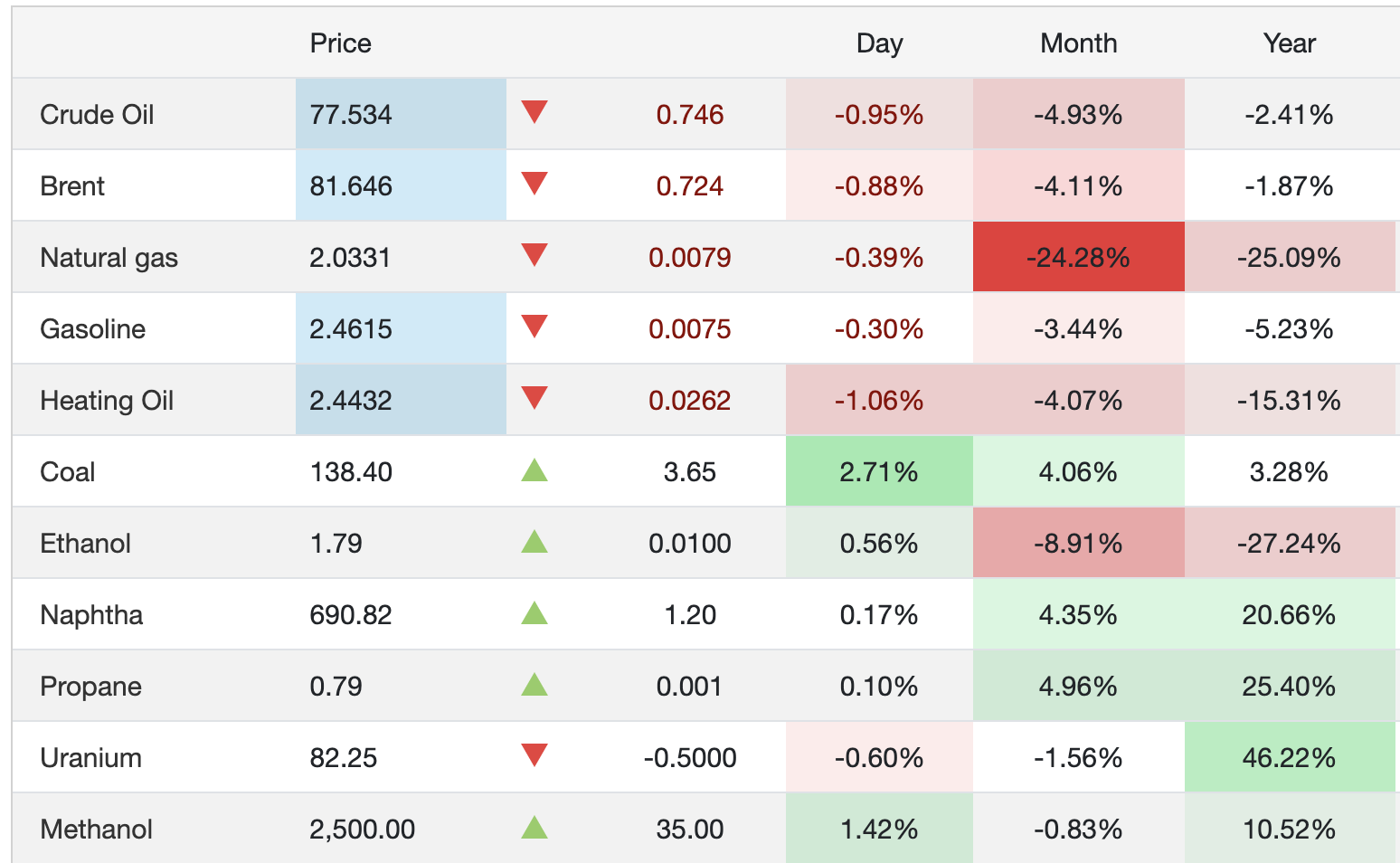Open the Natural gas commodity link
Image resolution: width=1400 pixels, height=863 pixels.
pyautogui.click(x=109, y=258)
